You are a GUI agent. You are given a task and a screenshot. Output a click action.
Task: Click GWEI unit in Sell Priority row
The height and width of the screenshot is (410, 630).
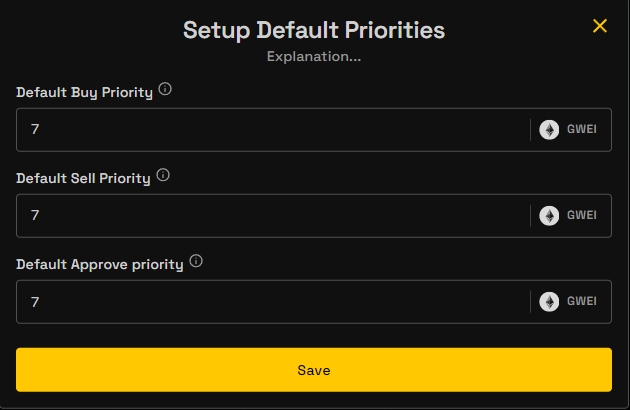pos(582,216)
